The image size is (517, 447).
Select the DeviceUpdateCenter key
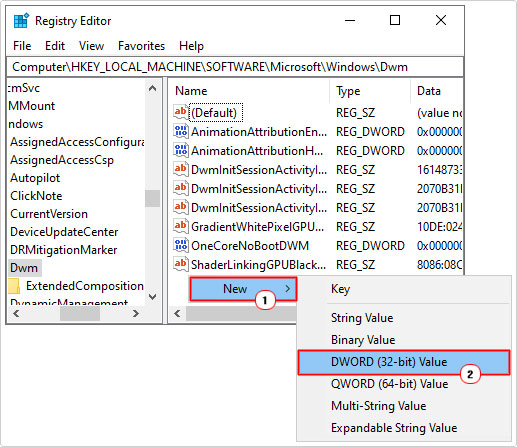pyautogui.click(x=64, y=232)
